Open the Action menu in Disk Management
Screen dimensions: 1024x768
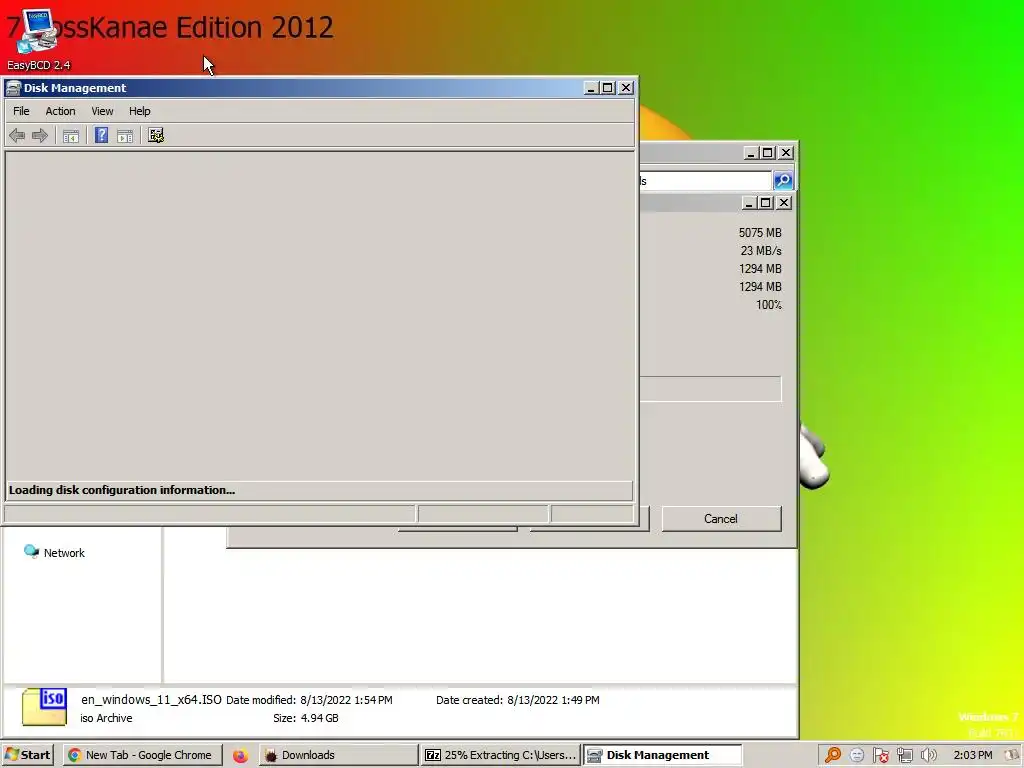click(60, 111)
